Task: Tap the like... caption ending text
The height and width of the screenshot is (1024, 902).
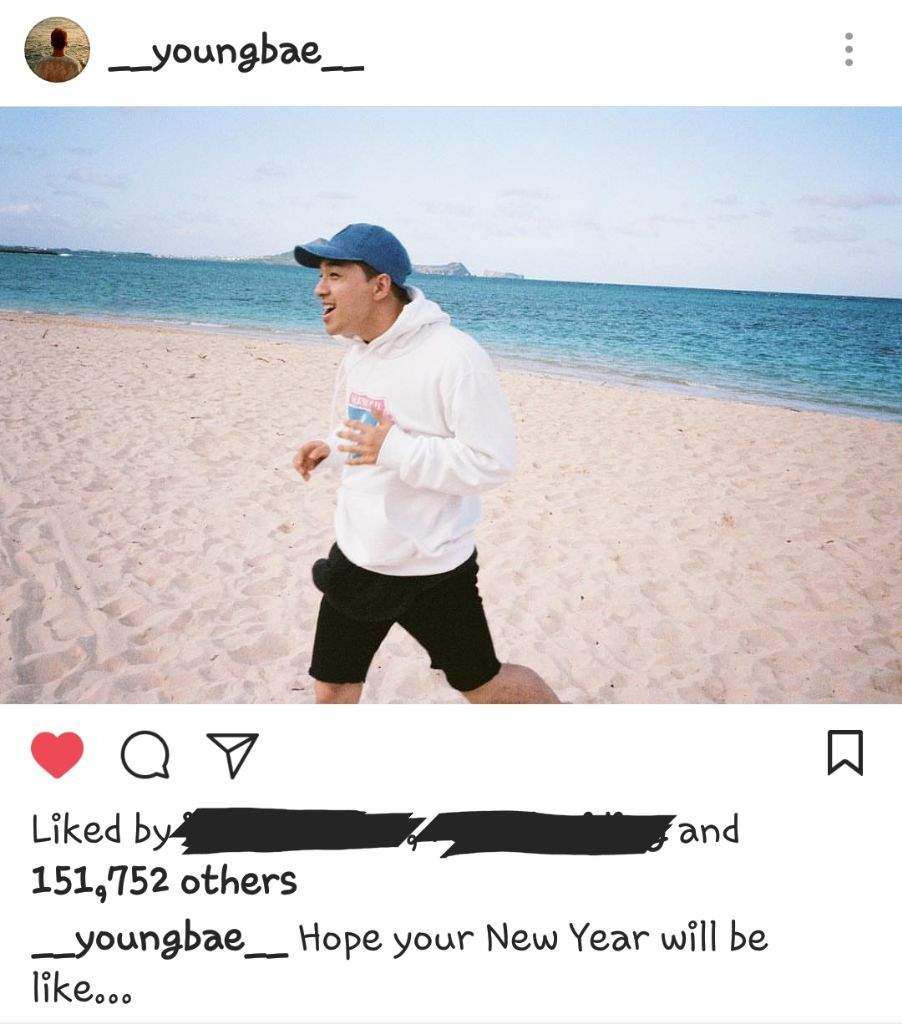Action: pyautogui.click(x=82, y=987)
